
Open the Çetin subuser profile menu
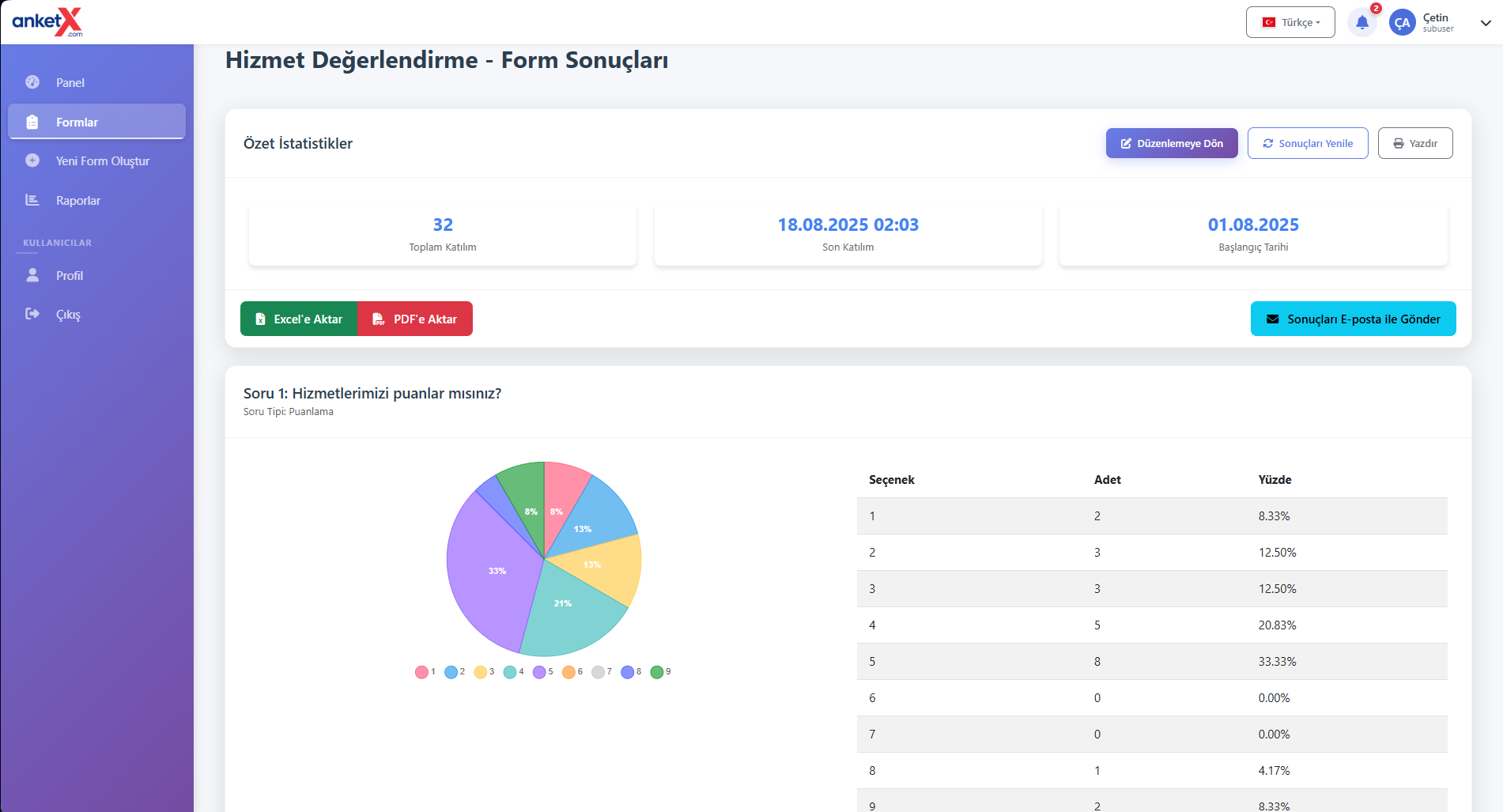[x=1437, y=23]
